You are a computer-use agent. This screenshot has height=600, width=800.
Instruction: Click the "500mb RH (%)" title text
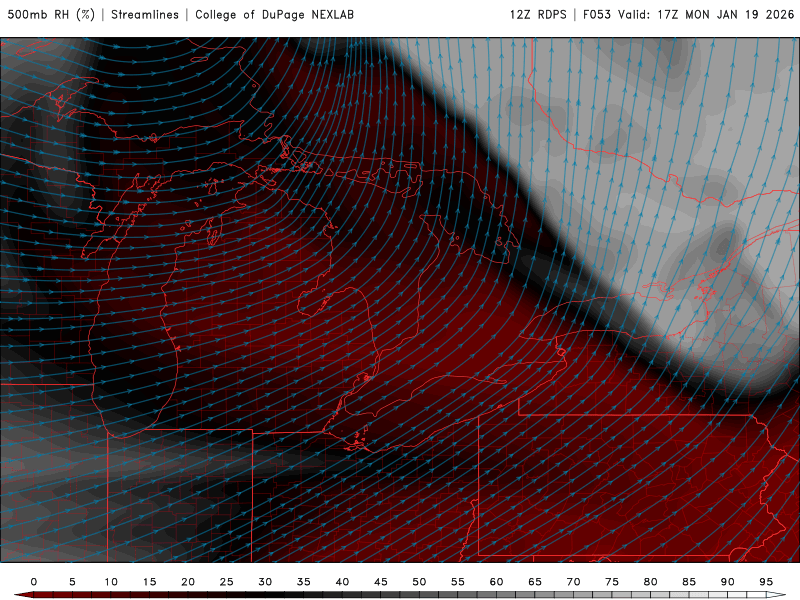[51, 14]
